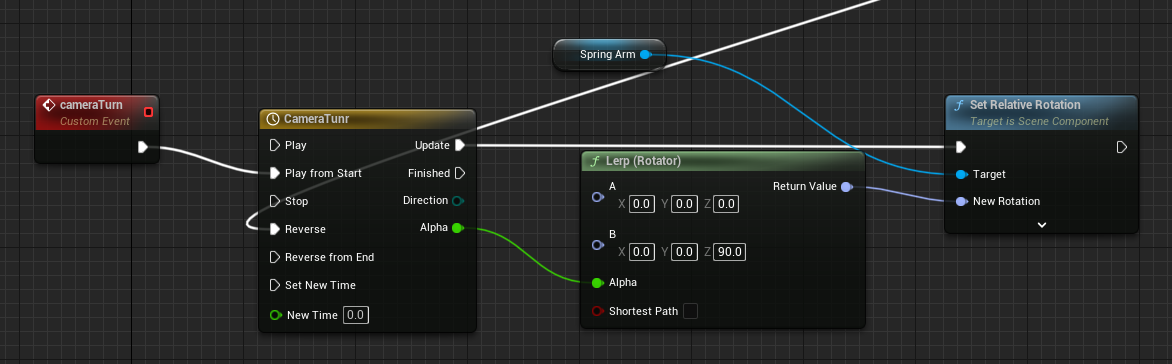
Task: Click the Lerp node's A rotator pin
Action: point(597,197)
